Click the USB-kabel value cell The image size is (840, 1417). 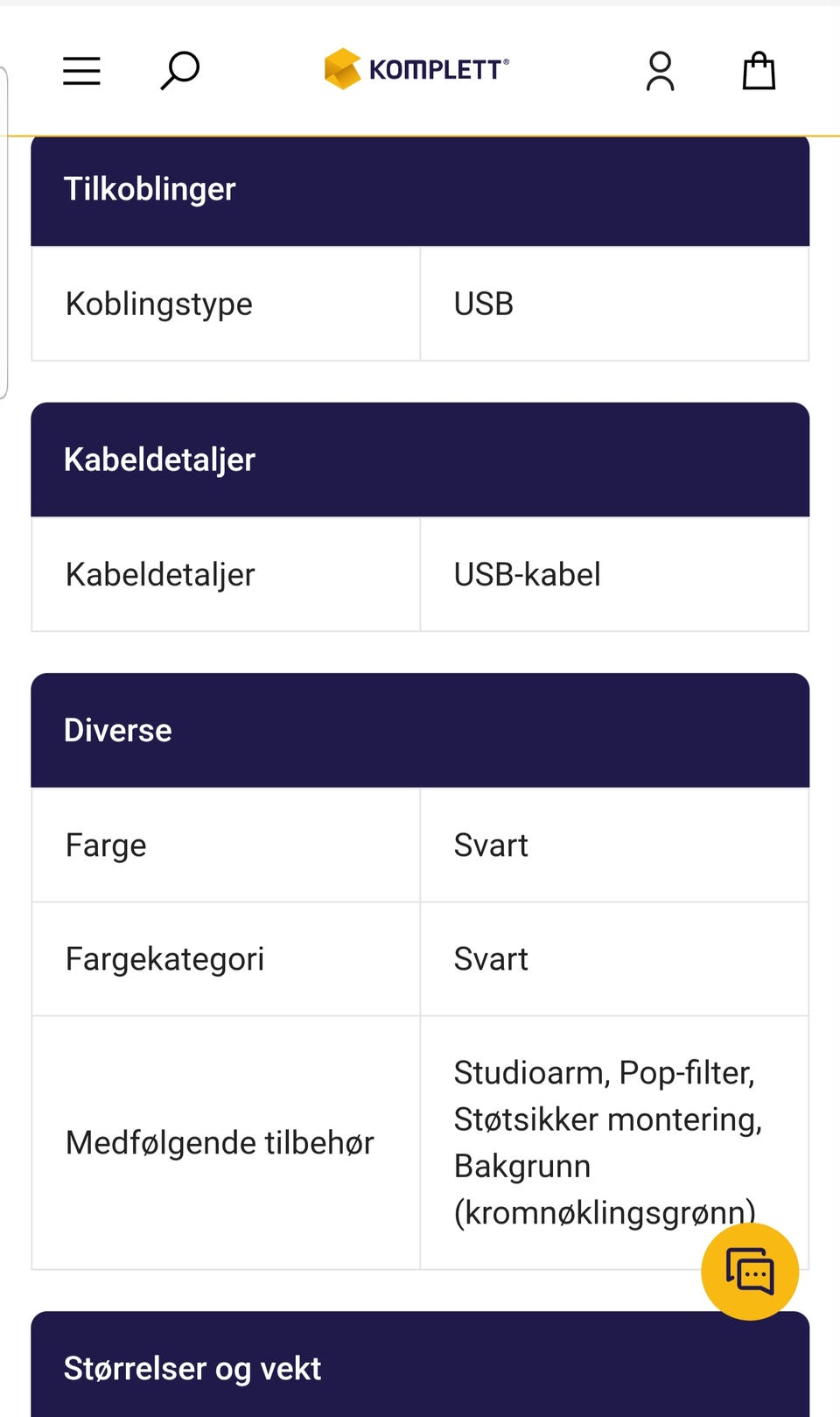[x=527, y=574]
